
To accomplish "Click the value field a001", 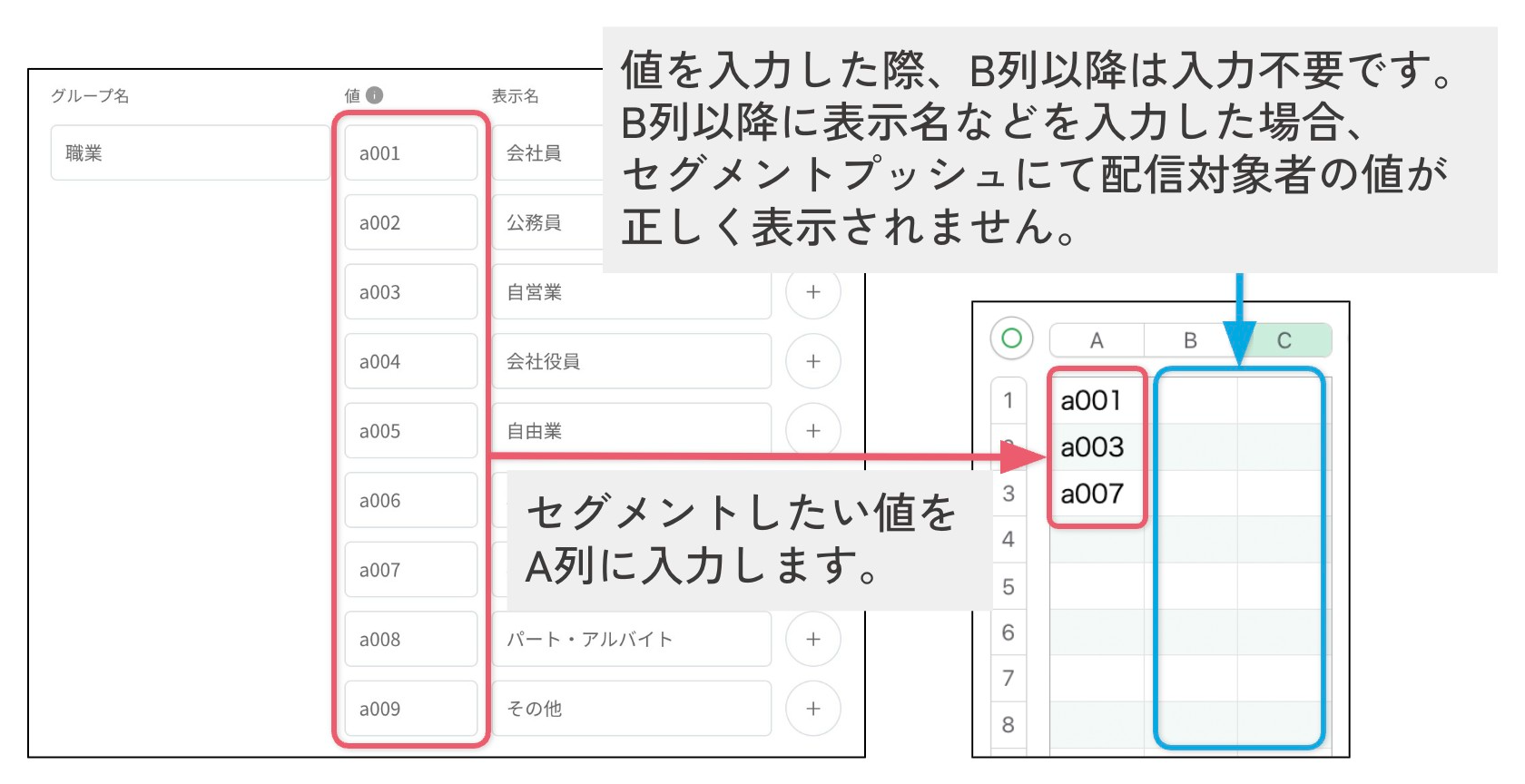I will [x=411, y=153].
